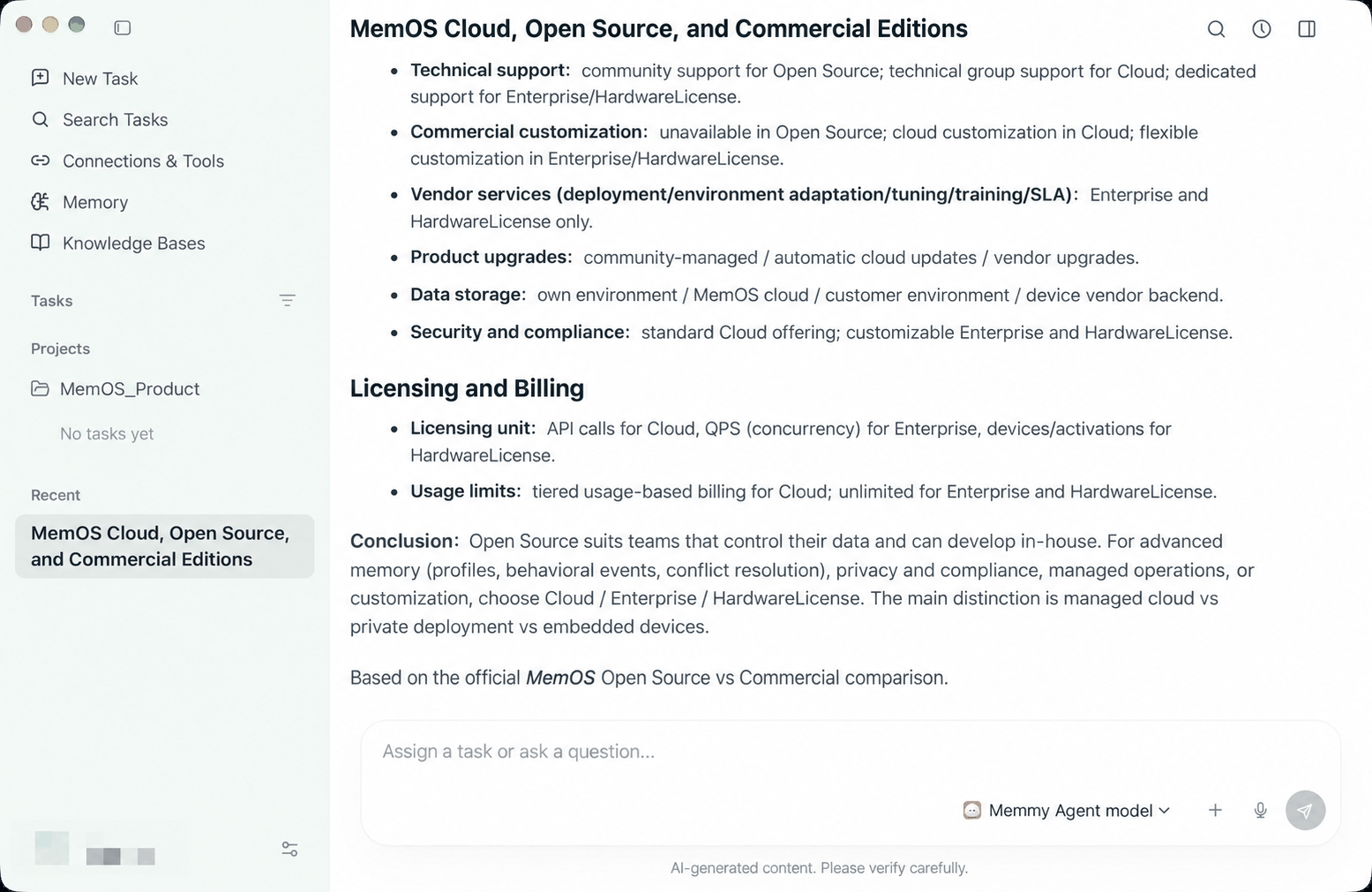Click the tasks filter icon
The width and height of the screenshot is (1372, 892).
pos(287,301)
